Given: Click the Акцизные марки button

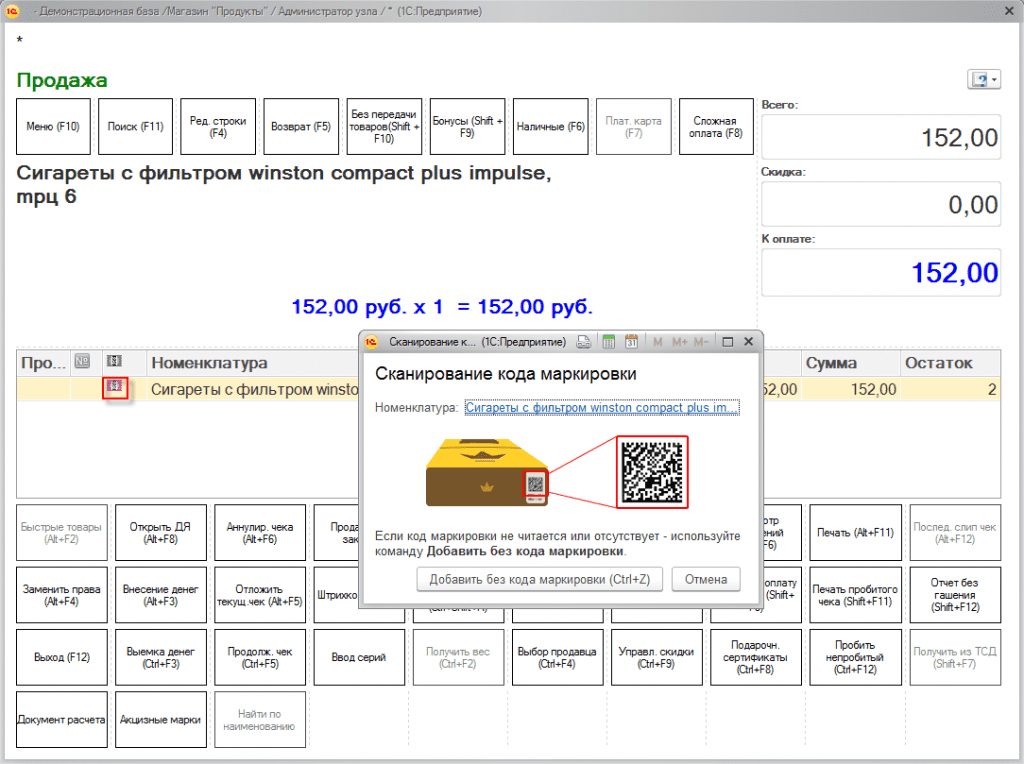Looking at the screenshot, I should point(160,719).
